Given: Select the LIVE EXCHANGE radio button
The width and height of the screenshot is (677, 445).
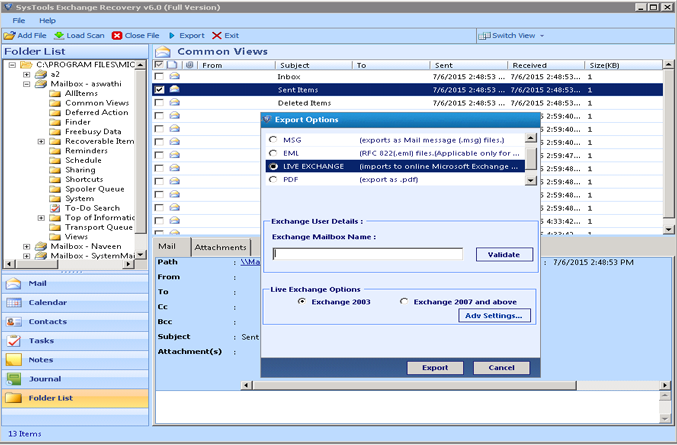Looking at the screenshot, I should (x=273, y=166).
